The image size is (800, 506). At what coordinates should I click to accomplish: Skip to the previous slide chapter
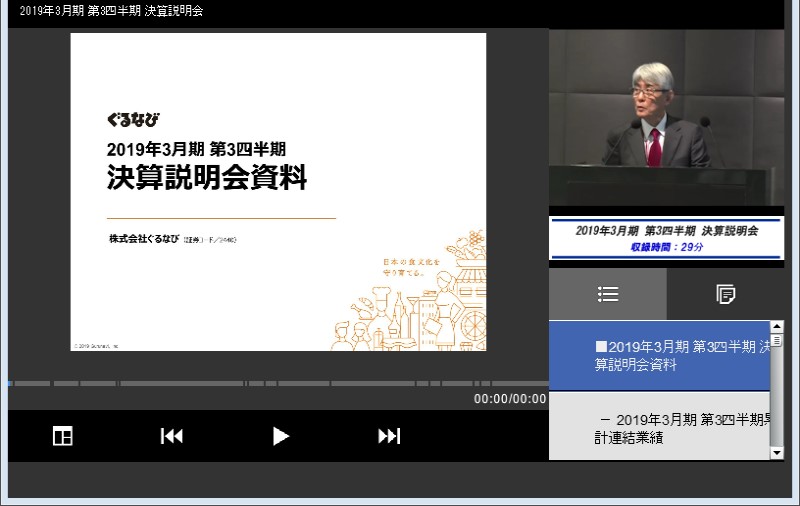pyautogui.click(x=171, y=436)
